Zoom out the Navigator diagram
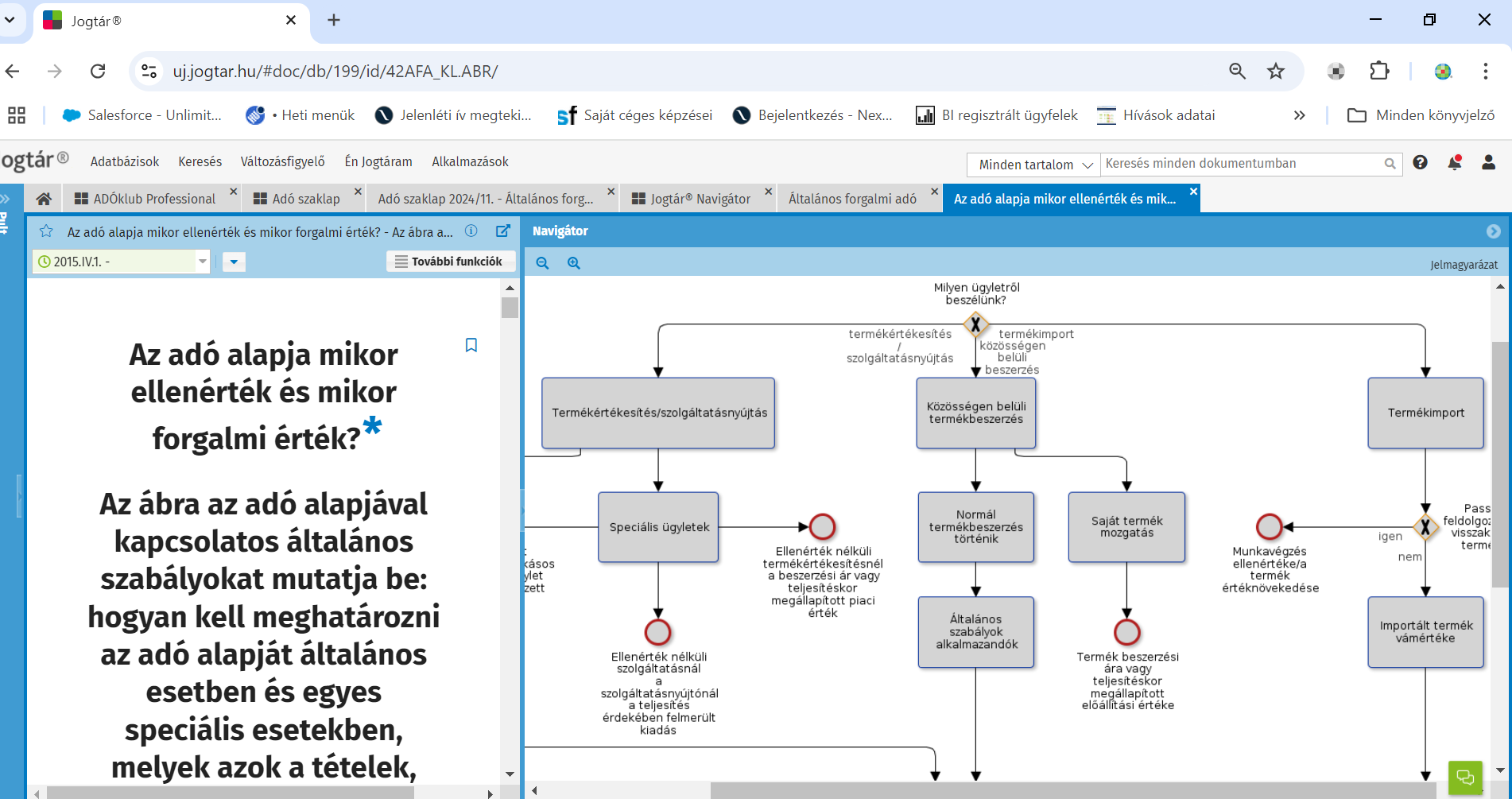Viewport: 1512px width, 799px height. click(542, 263)
